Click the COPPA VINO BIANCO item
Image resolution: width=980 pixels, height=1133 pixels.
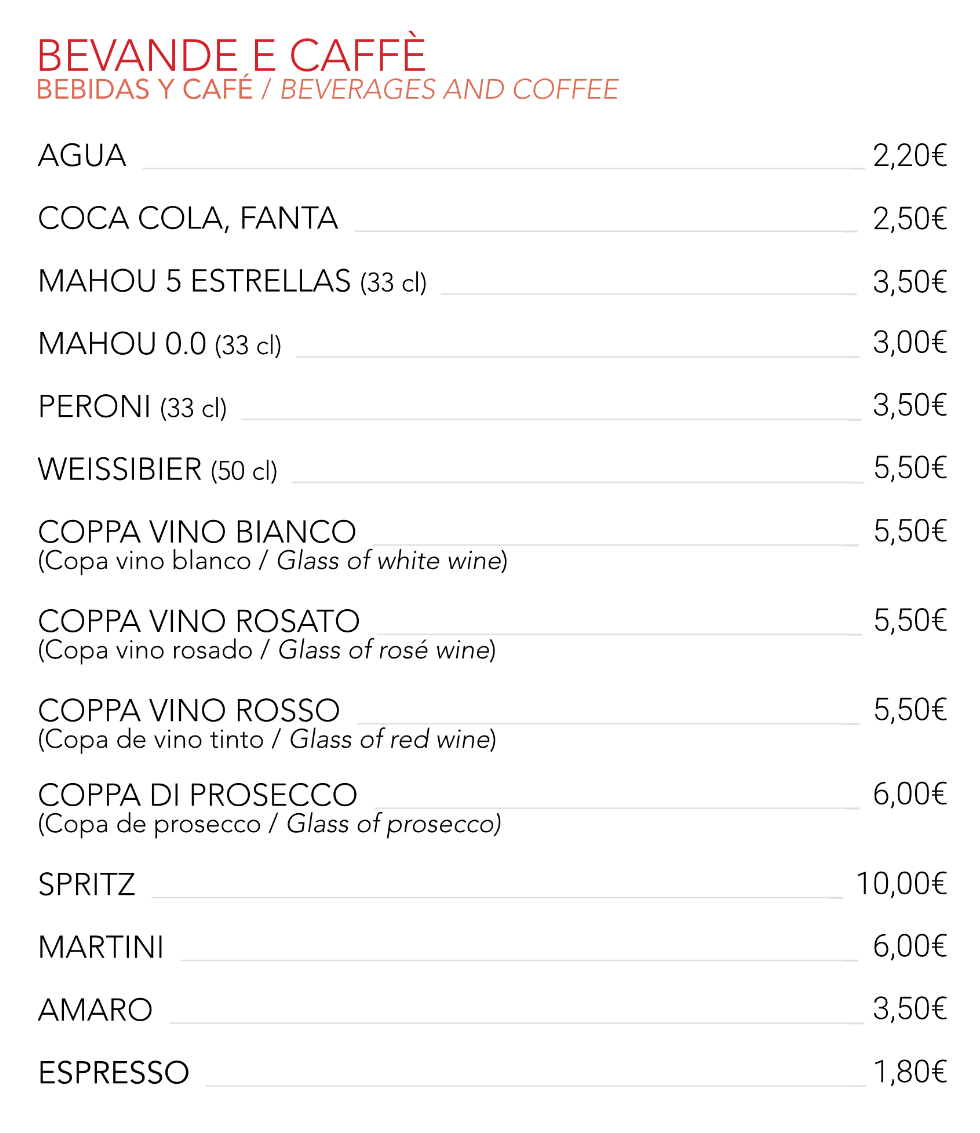[x=197, y=531]
